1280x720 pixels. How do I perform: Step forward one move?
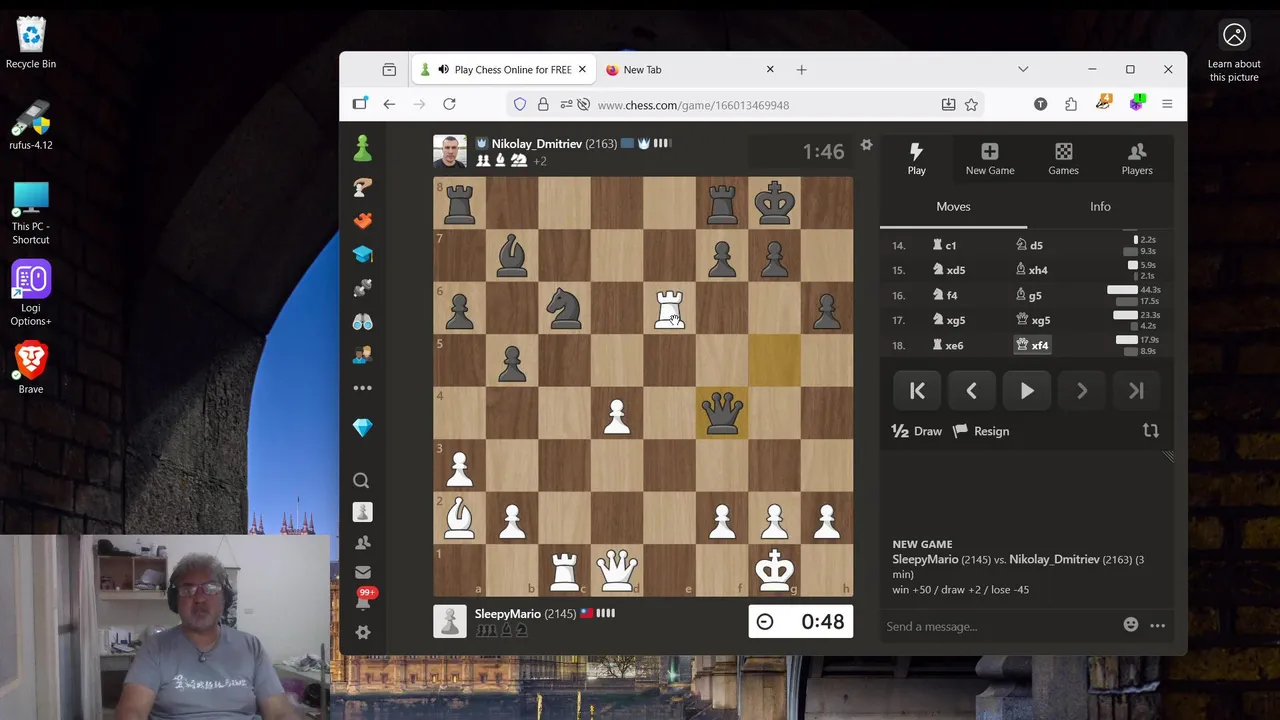1081,391
